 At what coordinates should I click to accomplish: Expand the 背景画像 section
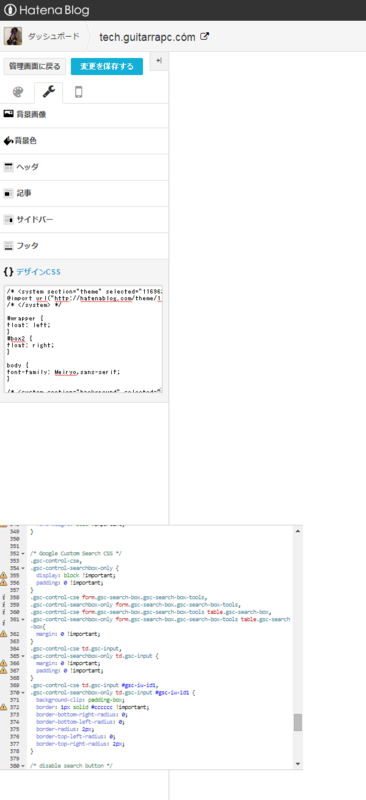pyautogui.click(x=84, y=115)
